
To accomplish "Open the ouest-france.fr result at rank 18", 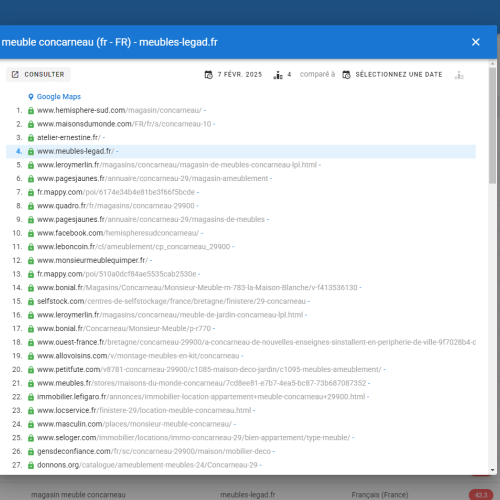I will pyautogui.click(x=256, y=342).
